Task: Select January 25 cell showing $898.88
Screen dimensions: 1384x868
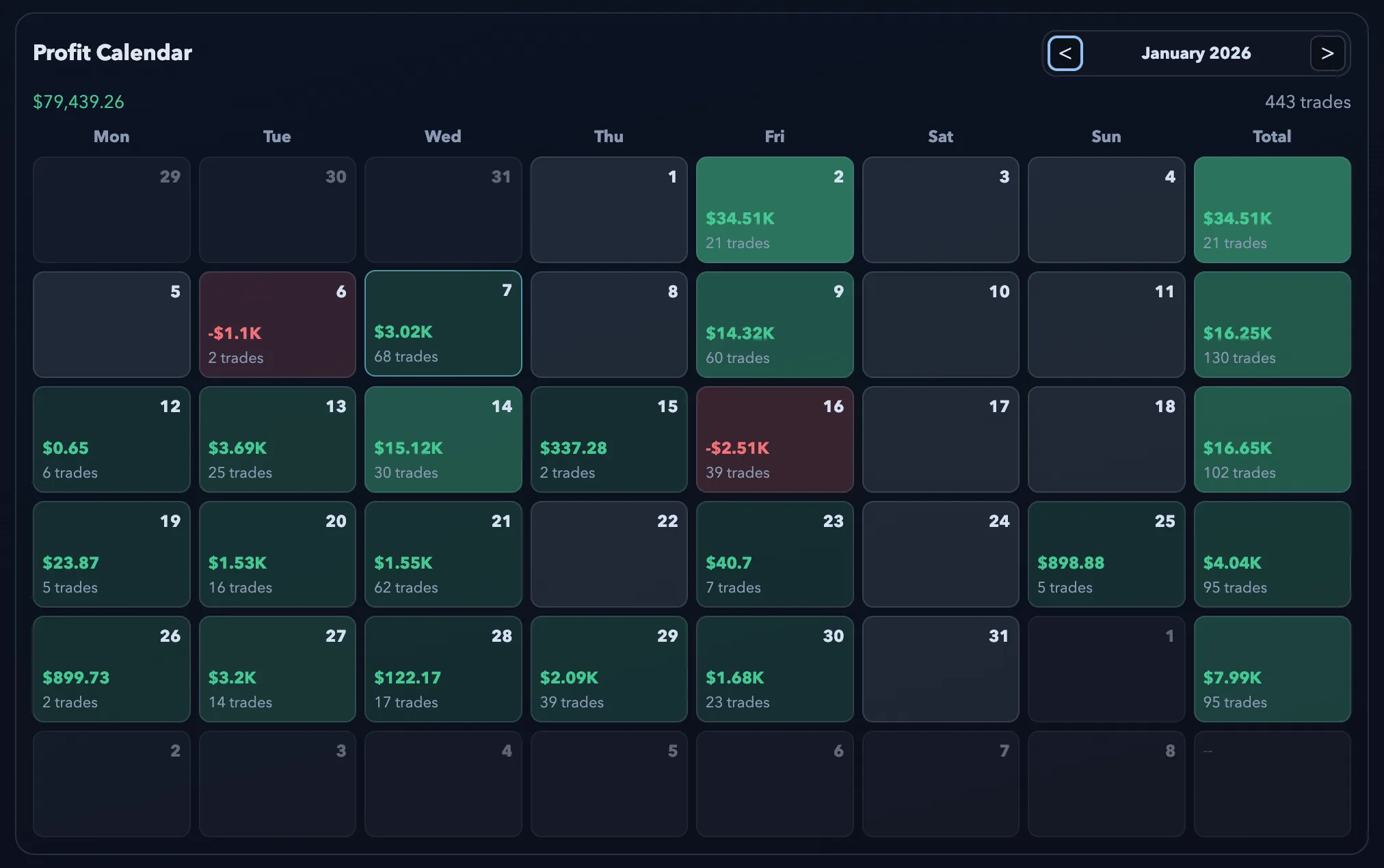Action: coord(1106,554)
